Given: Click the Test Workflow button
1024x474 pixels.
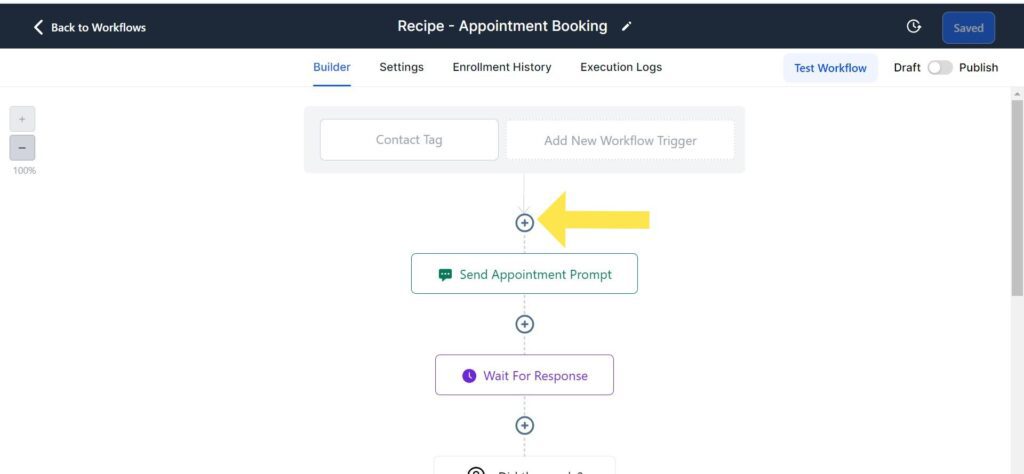Looking at the screenshot, I should pos(830,68).
